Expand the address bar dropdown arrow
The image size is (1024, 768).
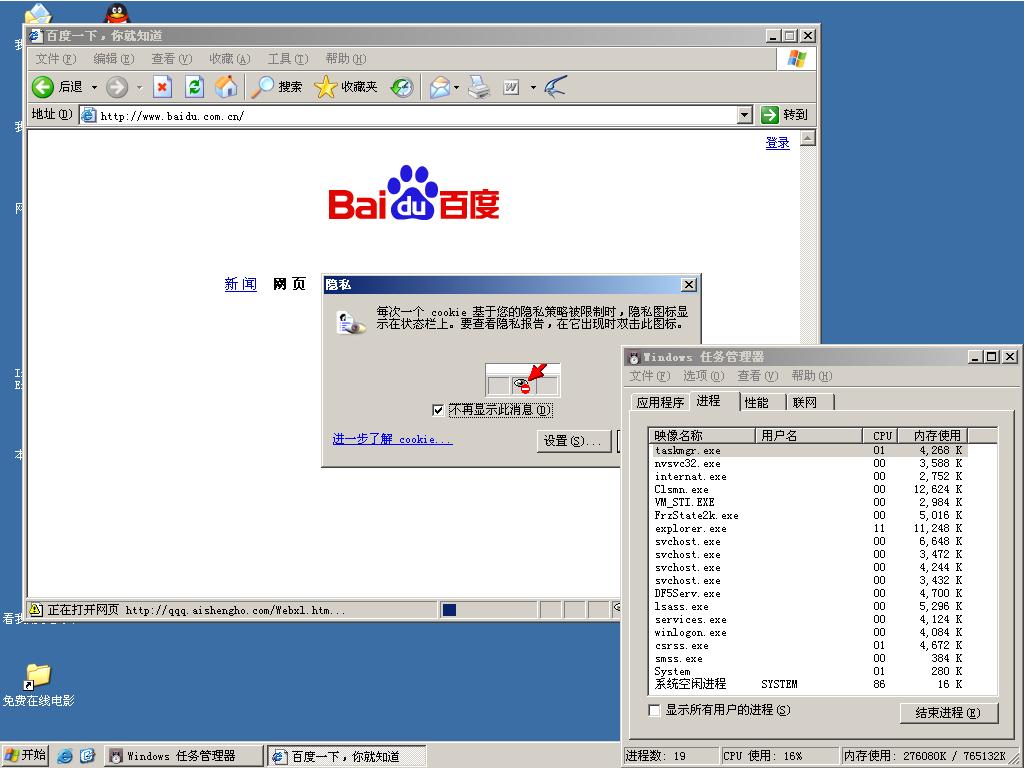click(744, 116)
